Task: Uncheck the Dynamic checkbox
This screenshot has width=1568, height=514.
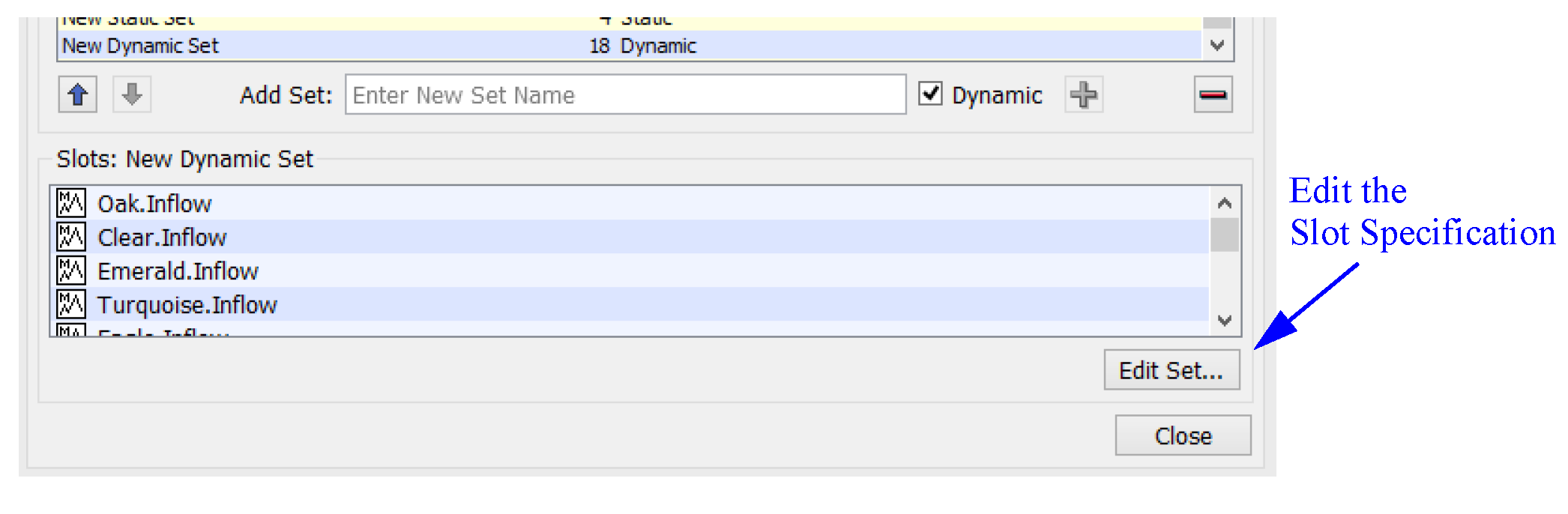Action: click(930, 94)
